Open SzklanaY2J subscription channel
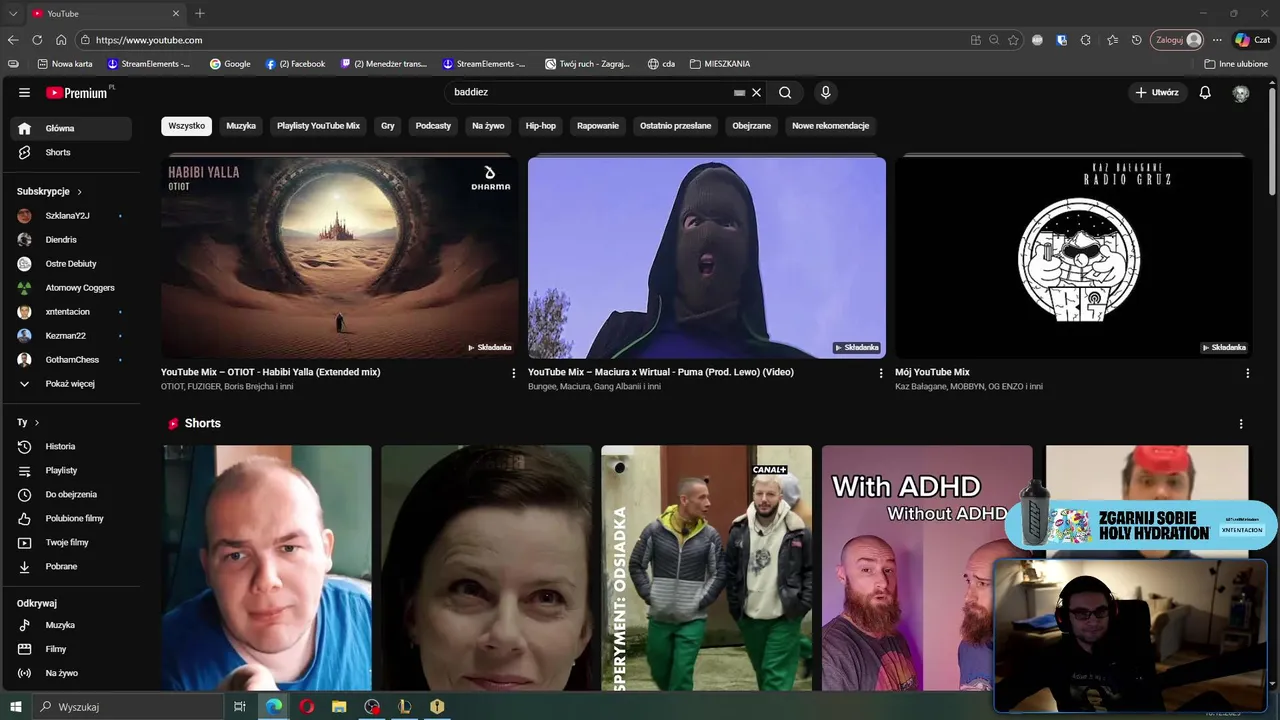1280x720 pixels. point(70,215)
